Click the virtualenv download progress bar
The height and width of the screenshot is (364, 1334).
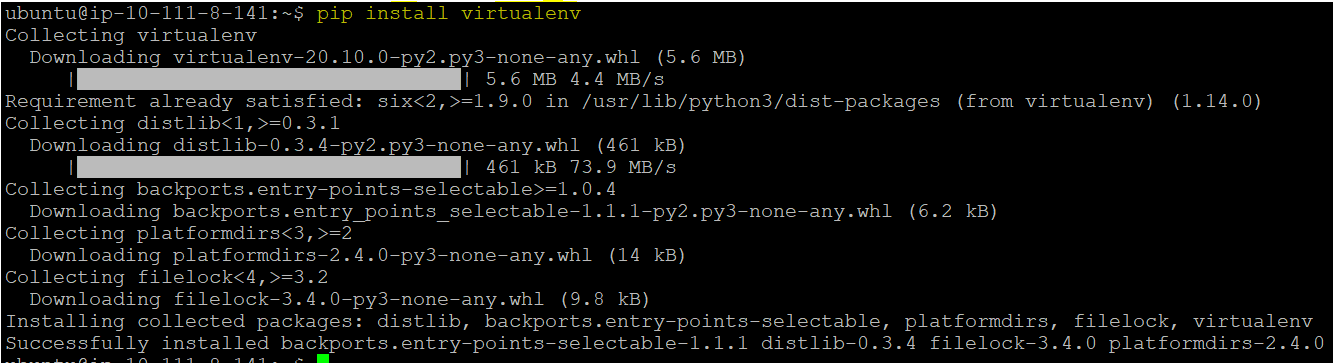[269, 79]
